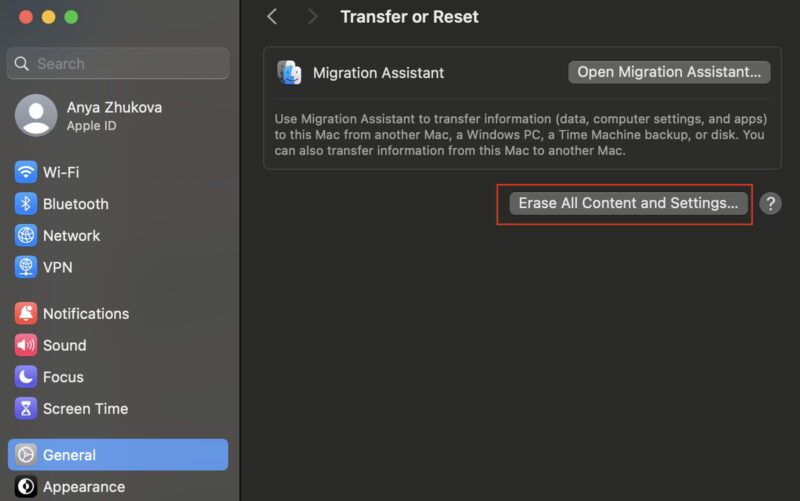Screen dimensions: 800x501
Task: Click the Wi-Fi icon in sidebar
Action: 26,172
